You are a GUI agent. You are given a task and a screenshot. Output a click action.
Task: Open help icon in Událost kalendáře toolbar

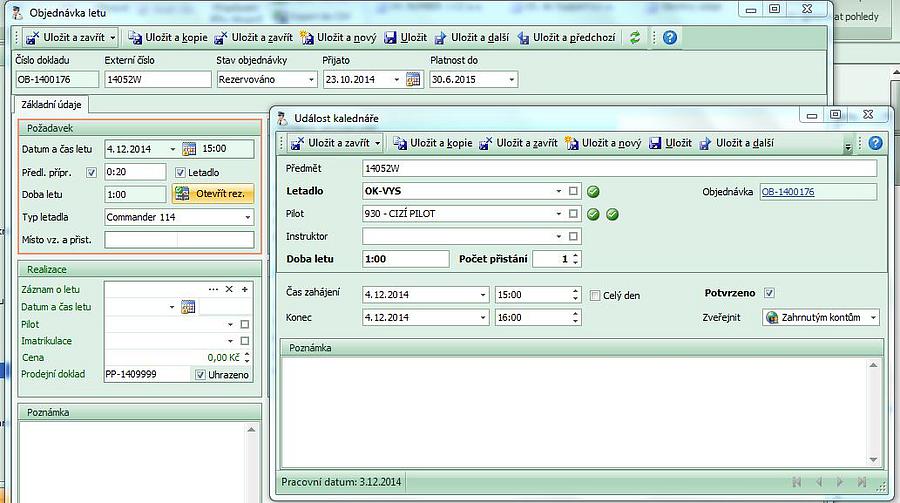click(x=875, y=143)
